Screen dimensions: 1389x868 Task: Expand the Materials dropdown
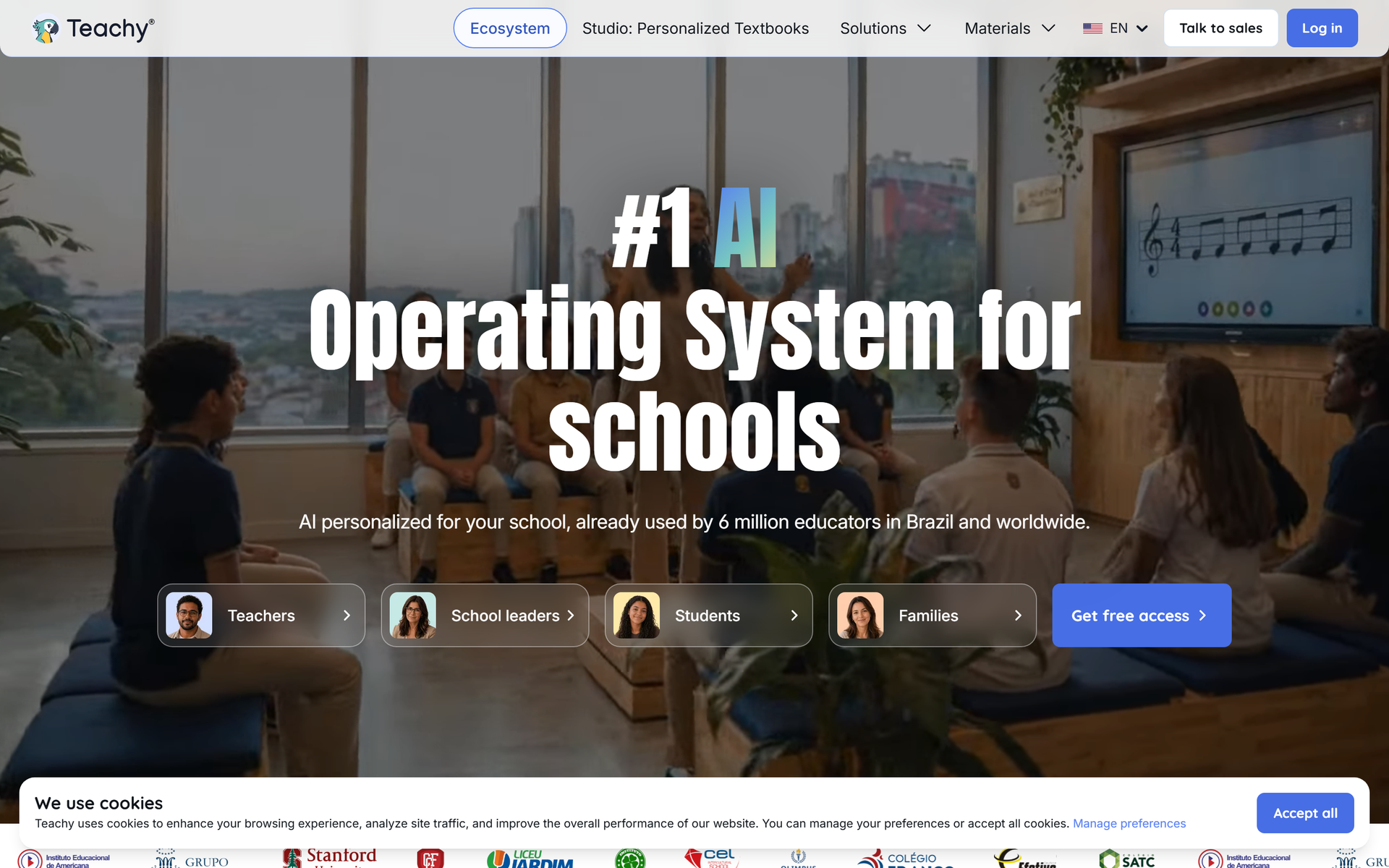[1010, 28]
